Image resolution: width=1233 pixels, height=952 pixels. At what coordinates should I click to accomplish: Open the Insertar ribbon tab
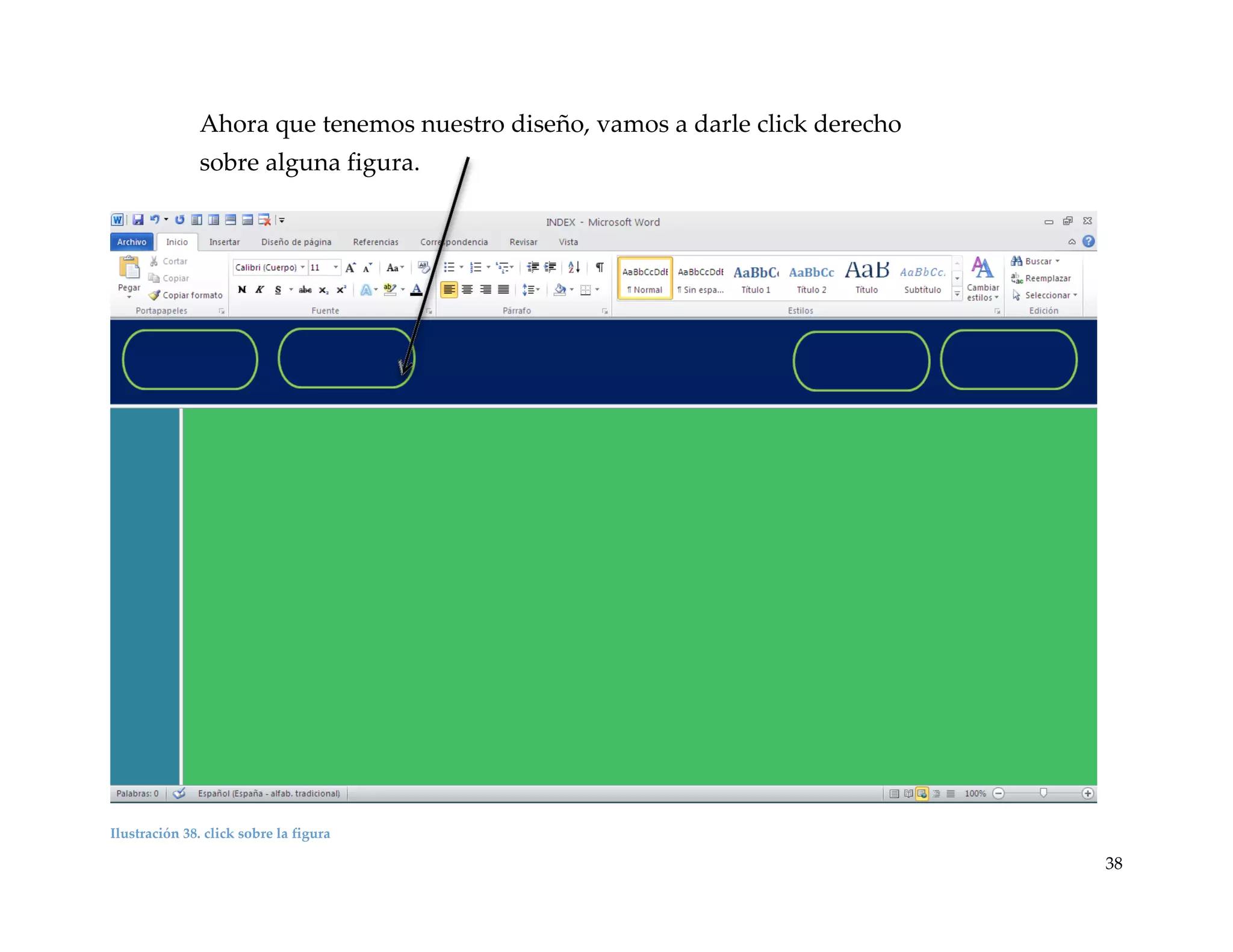224,242
